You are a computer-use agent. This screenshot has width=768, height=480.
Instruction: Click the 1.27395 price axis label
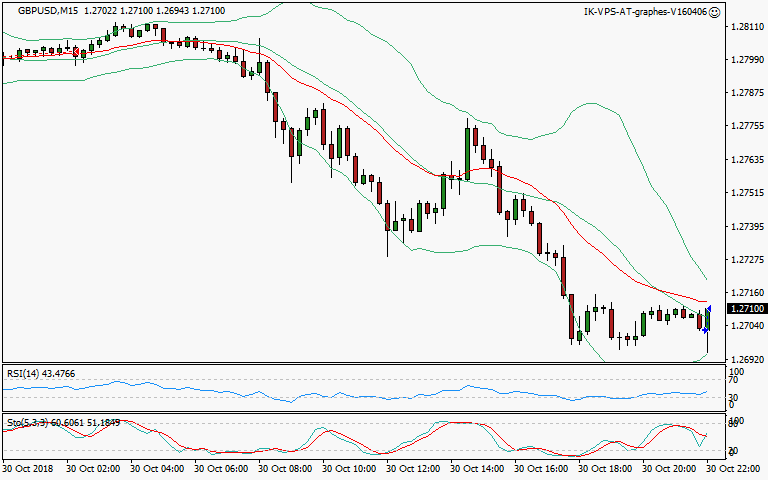pyautogui.click(x=743, y=227)
